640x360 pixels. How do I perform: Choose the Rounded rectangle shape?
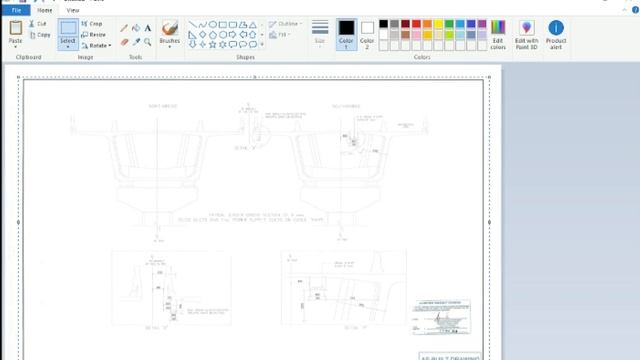pyautogui.click(x=233, y=25)
